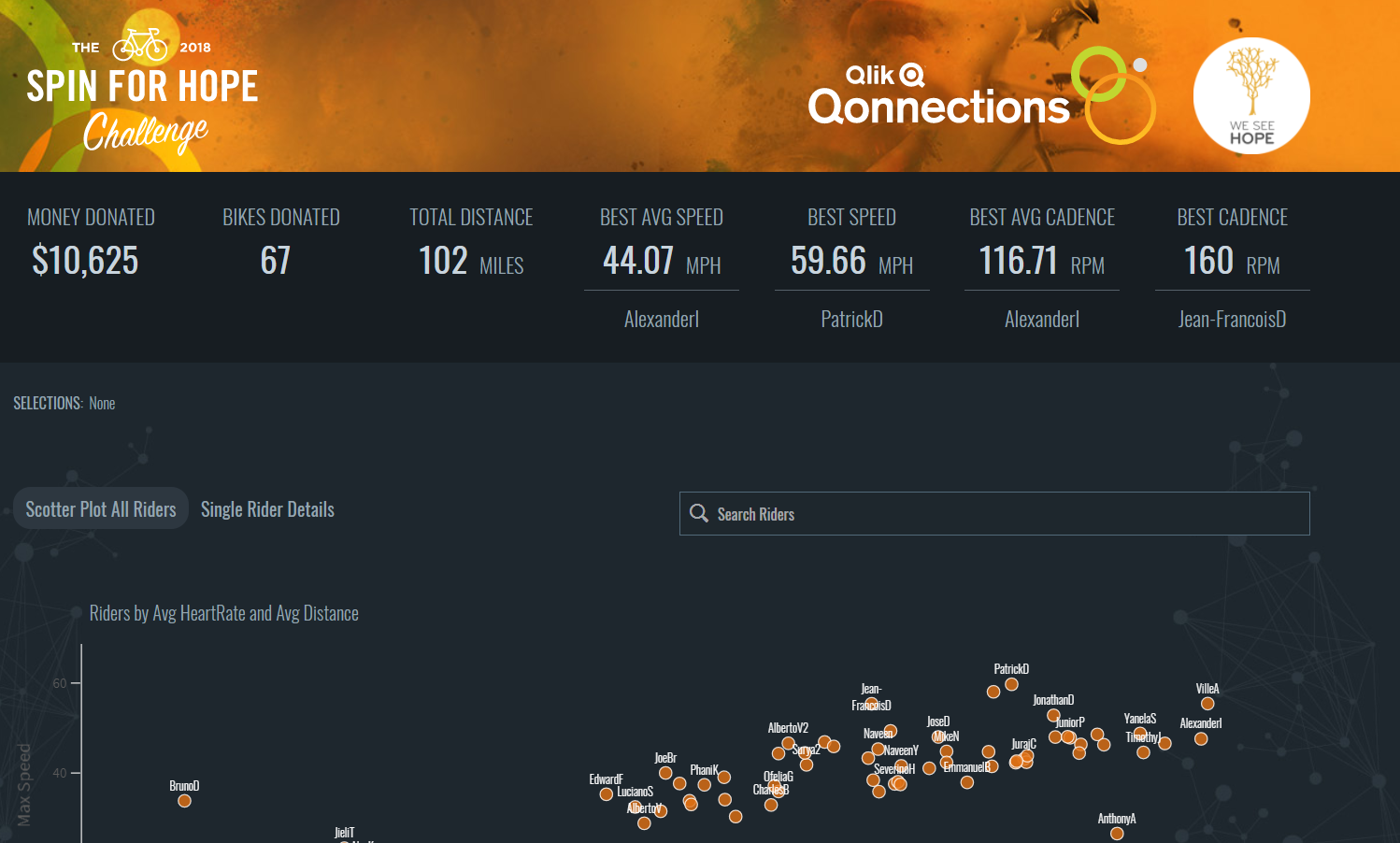Click the SELECTIONS: None indicator

tap(64, 404)
